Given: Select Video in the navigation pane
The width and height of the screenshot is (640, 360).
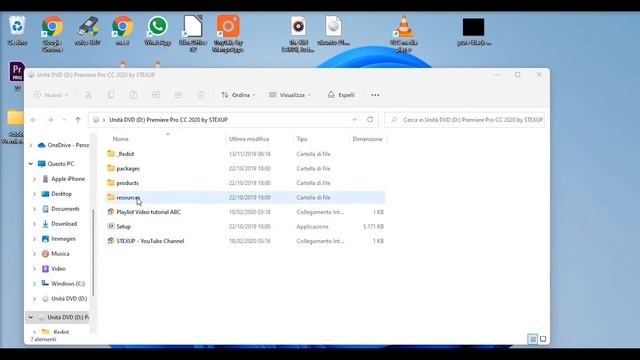Looking at the screenshot, I should [x=58, y=269].
